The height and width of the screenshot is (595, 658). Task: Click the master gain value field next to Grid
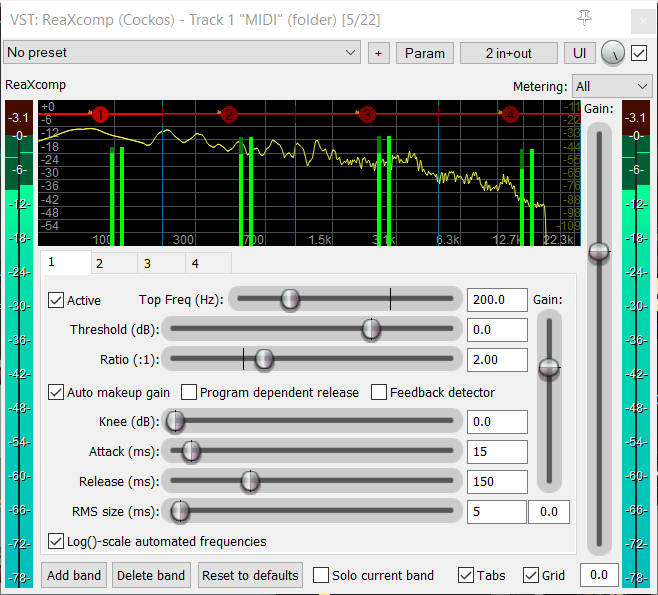[599, 575]
